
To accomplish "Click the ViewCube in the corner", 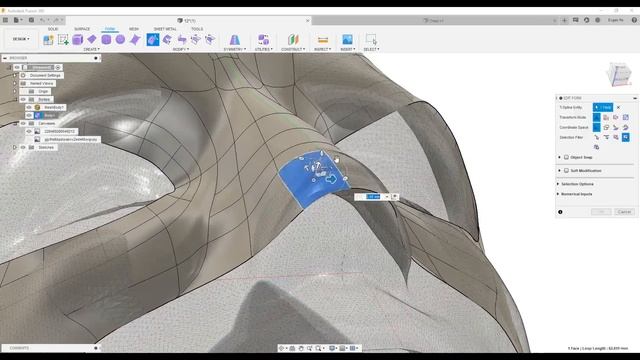I will click(x=620, y=74).
